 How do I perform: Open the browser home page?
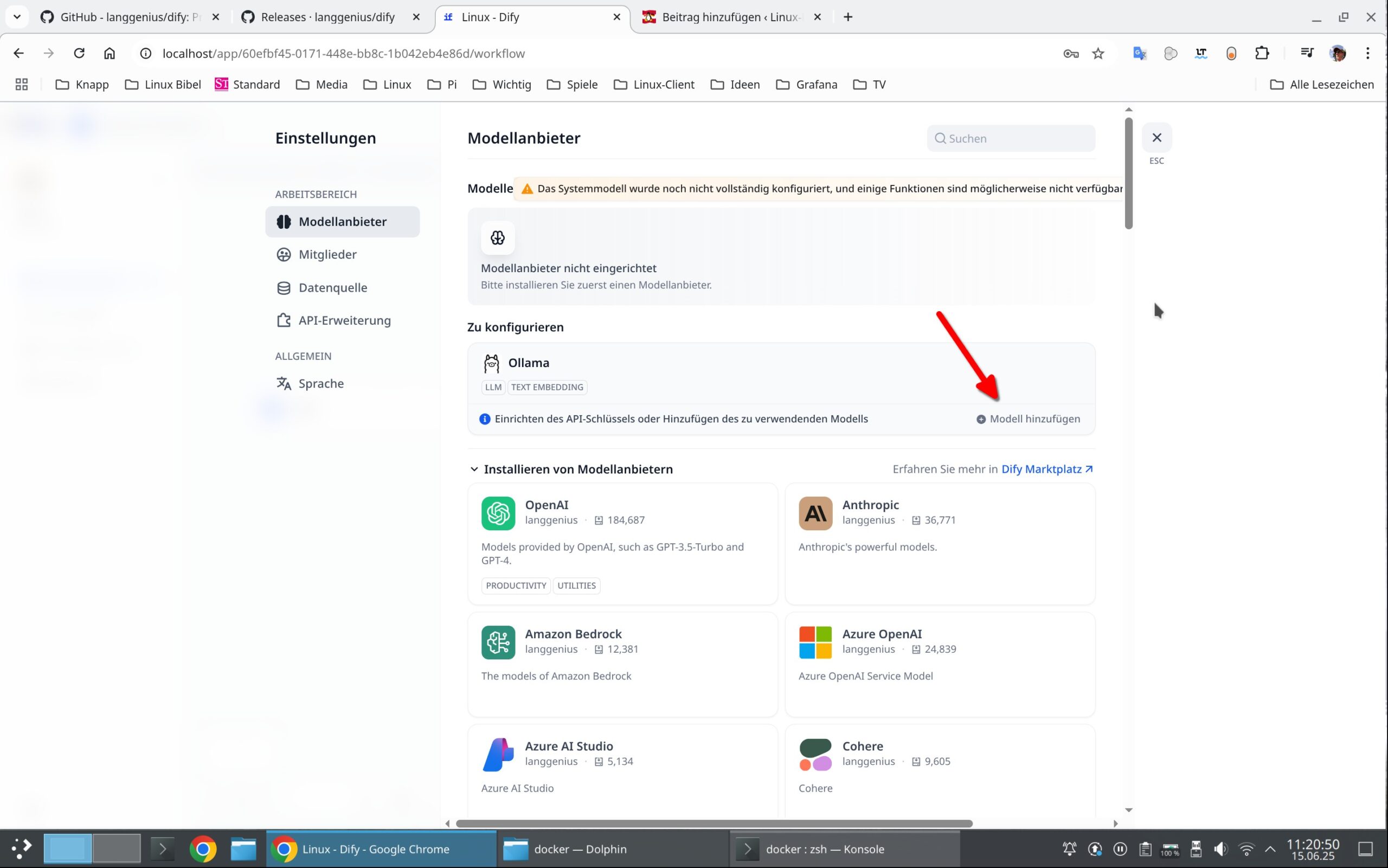coord(109,53)
